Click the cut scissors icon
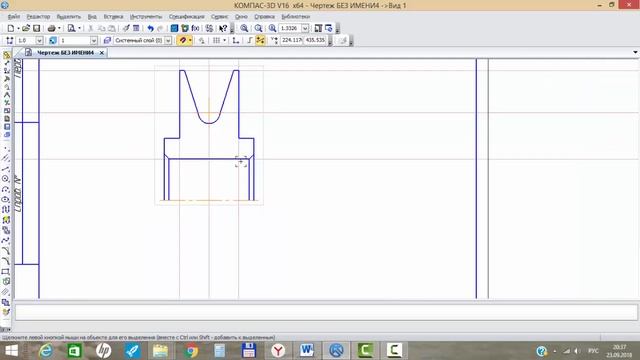The height and width of the screenshot is (360, 640). pyautogui.click(x=91, y=28)
